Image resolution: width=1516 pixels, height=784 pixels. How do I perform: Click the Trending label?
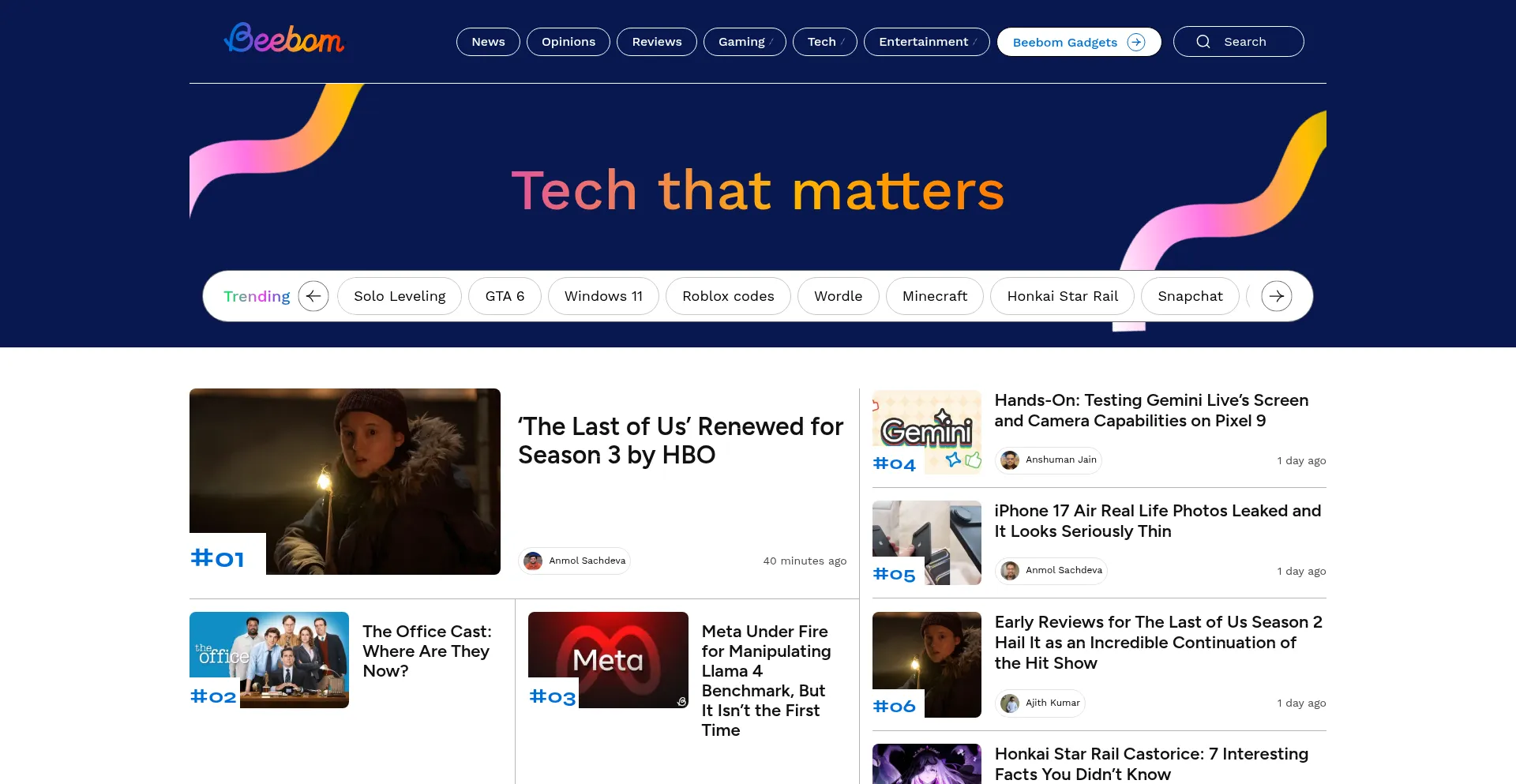[x=257, y=296]
